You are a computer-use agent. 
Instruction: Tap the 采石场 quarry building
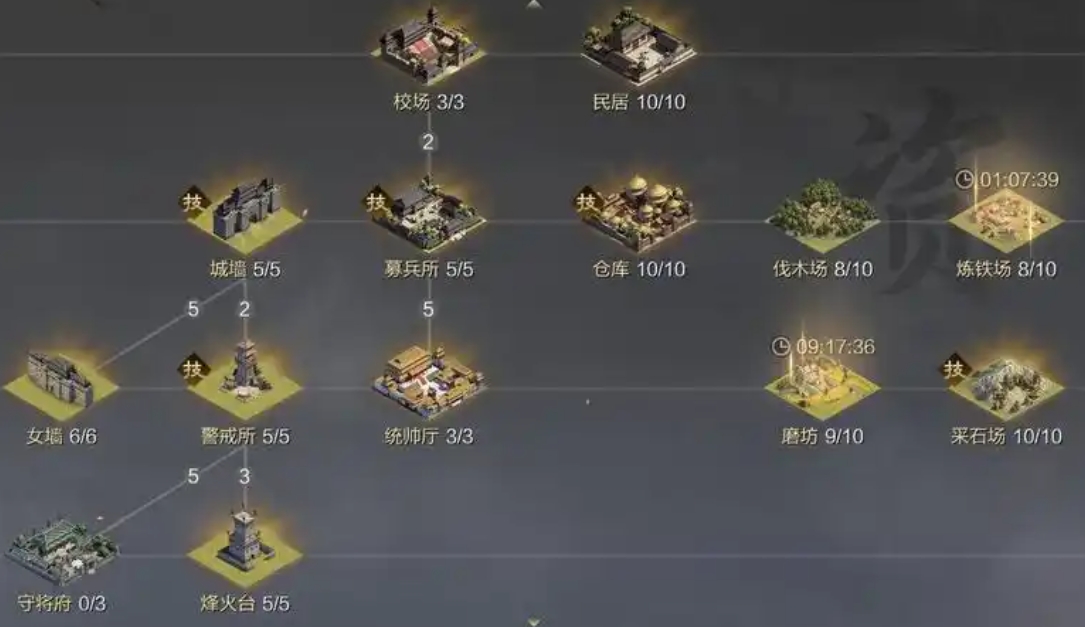(x=1005, y=385)
